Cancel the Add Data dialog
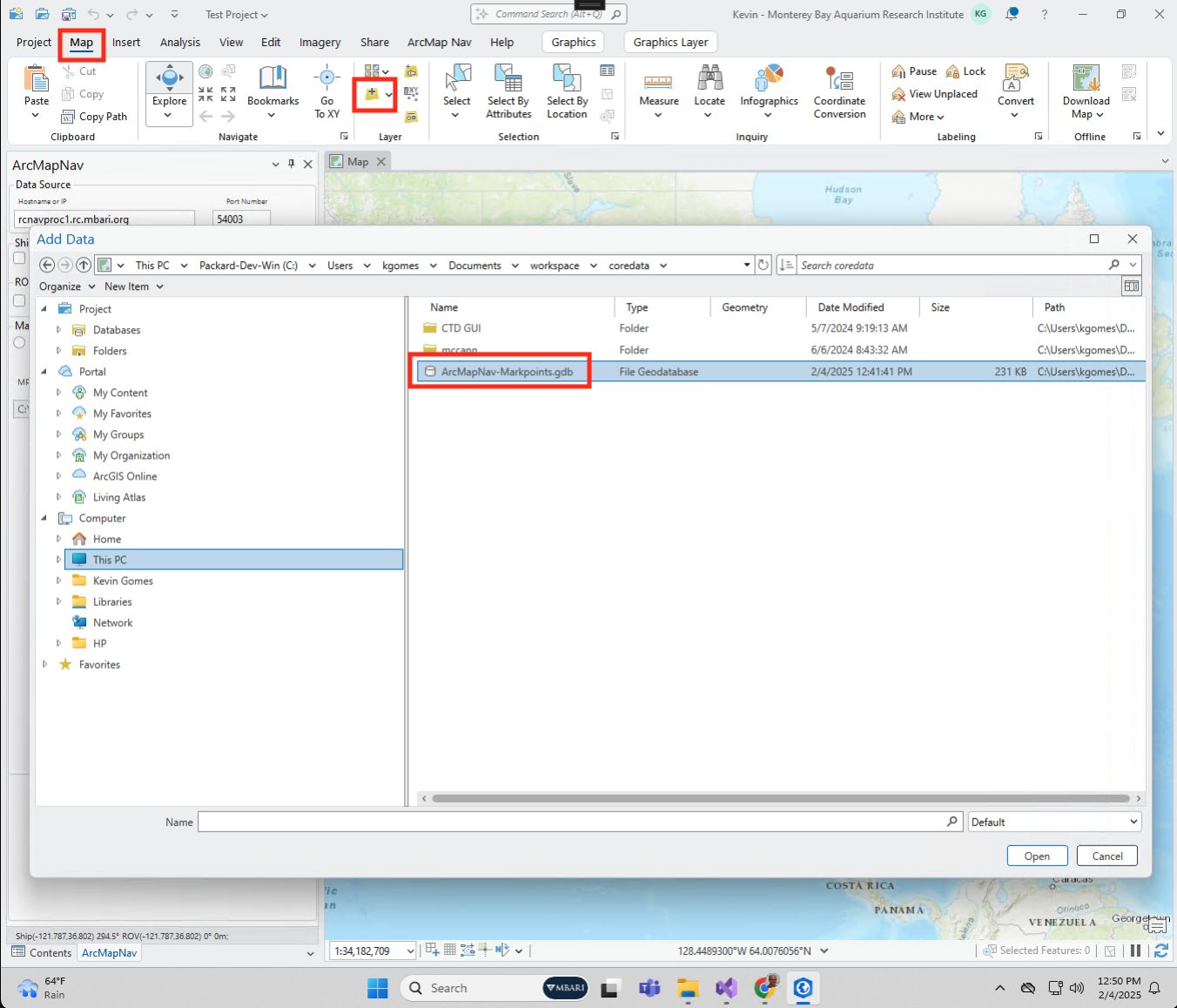 pos(1106,856)
